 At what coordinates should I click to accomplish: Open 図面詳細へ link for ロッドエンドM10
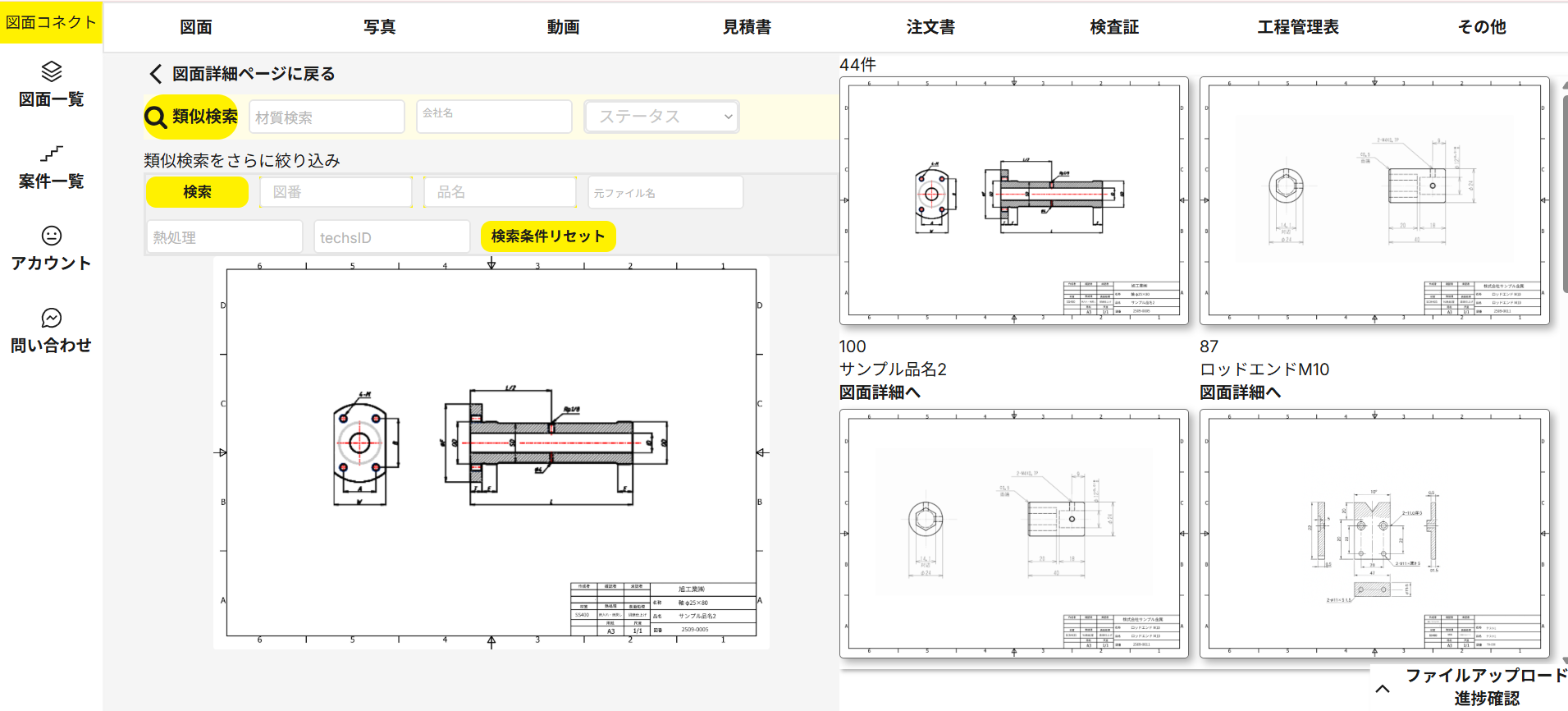click(x=1240, y=392)
